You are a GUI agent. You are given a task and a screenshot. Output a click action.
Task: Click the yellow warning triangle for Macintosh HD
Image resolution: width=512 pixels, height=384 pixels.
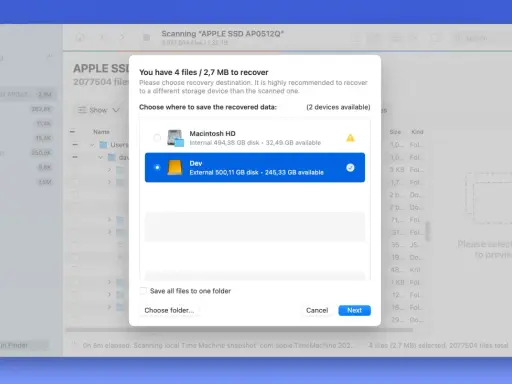[350, 138]
